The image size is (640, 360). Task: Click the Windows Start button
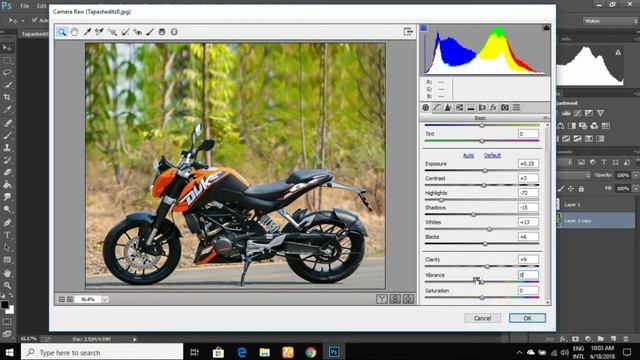[9, 352]
